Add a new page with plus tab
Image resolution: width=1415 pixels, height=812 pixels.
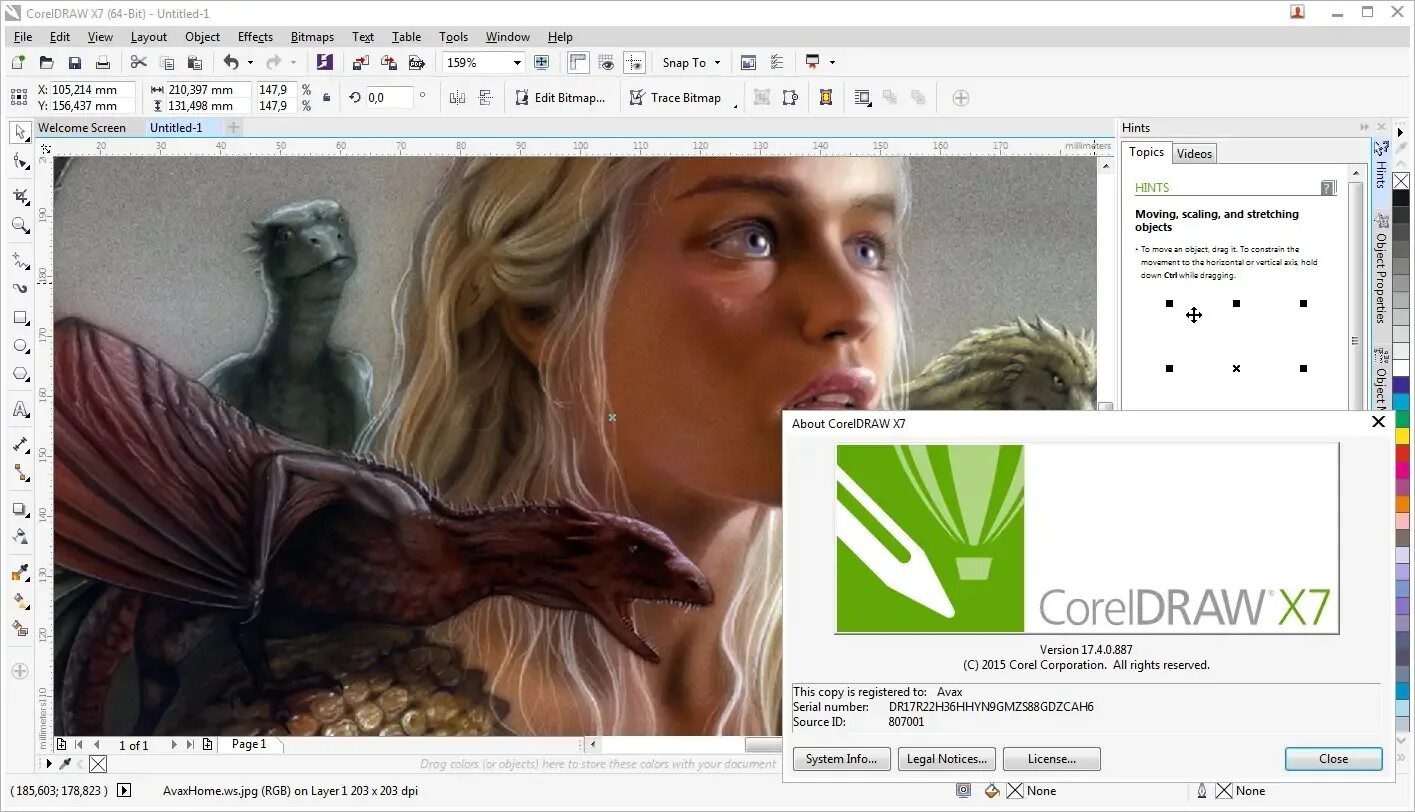coord(233,128)
